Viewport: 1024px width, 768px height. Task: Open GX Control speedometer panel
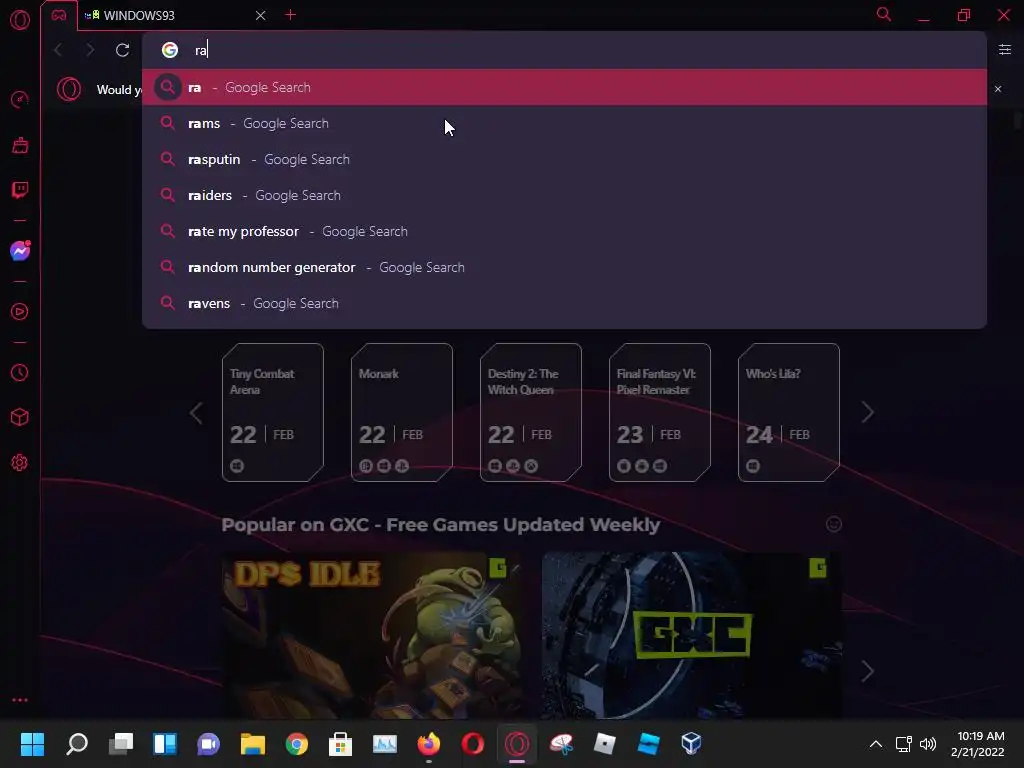[20, 100]
